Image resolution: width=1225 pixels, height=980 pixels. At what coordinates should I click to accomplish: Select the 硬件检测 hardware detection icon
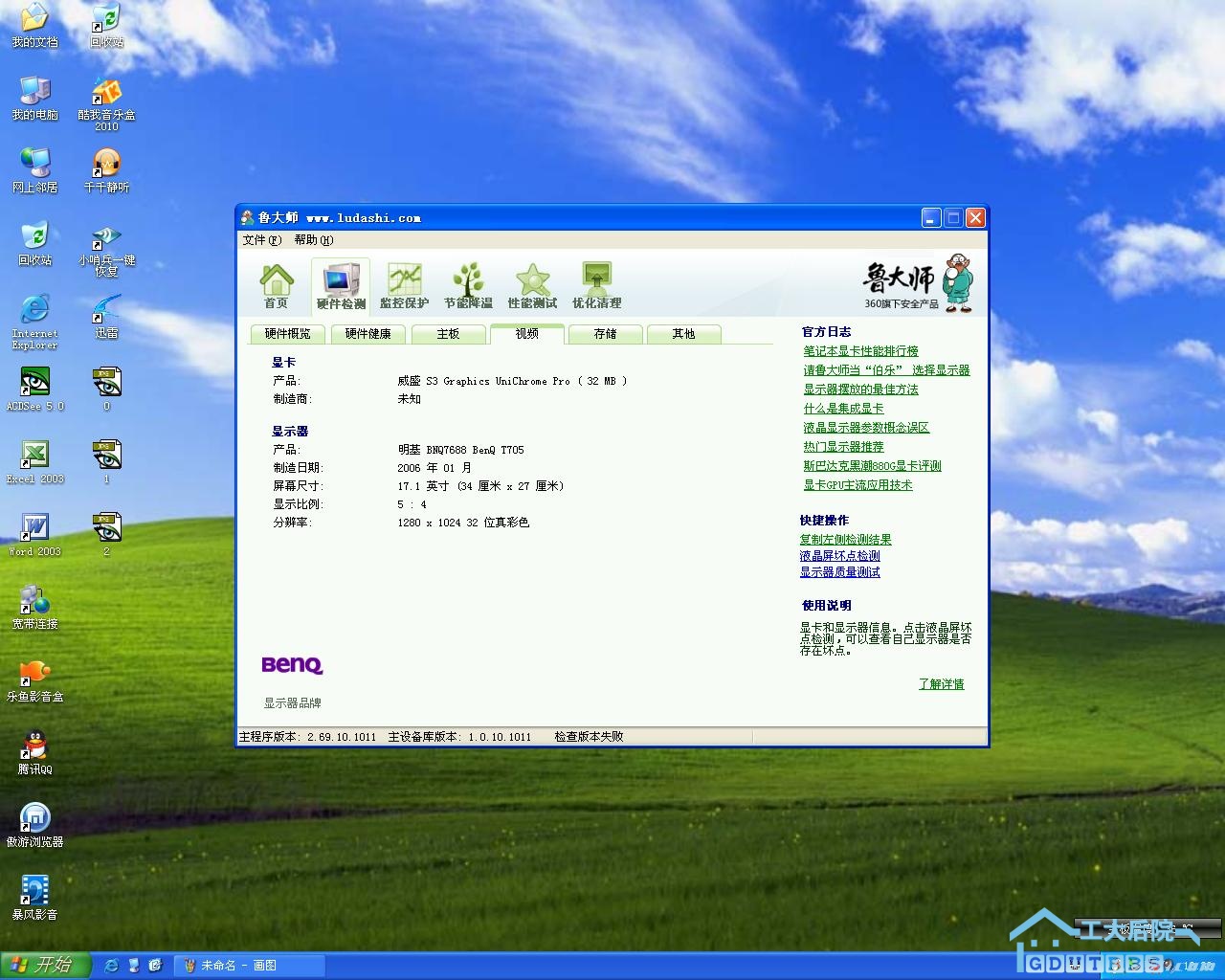(341, 285)
